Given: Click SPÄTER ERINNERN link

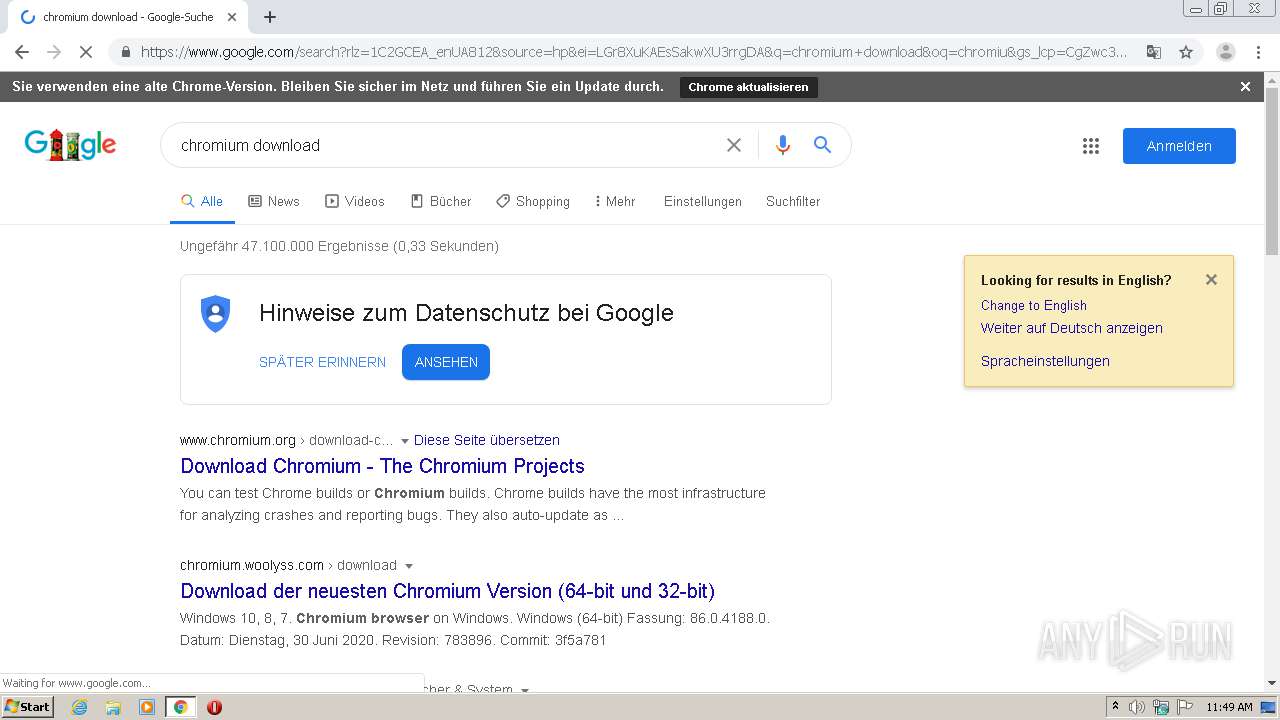Looking at the screenshot, I should pos(322,362).
